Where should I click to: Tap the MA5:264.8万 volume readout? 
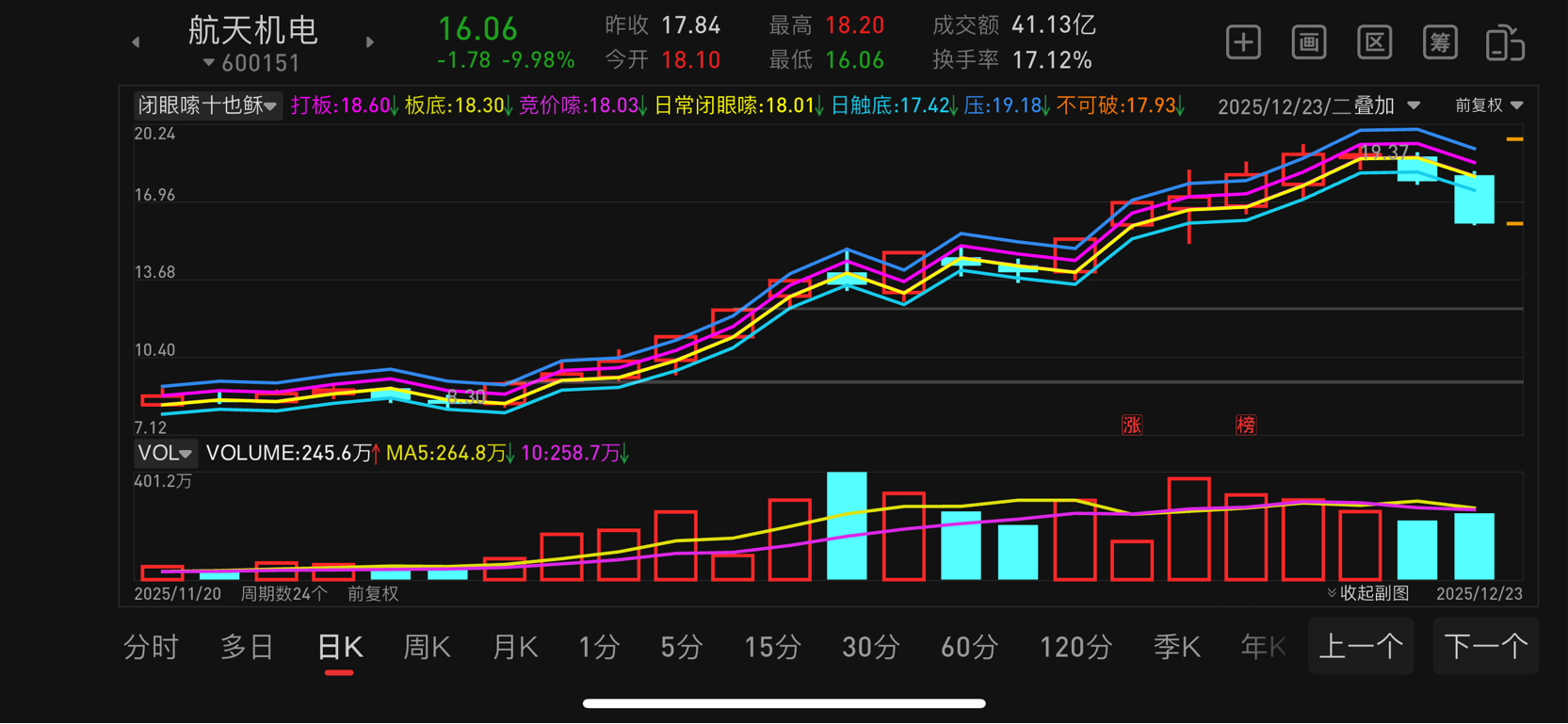tap(451, 453)
